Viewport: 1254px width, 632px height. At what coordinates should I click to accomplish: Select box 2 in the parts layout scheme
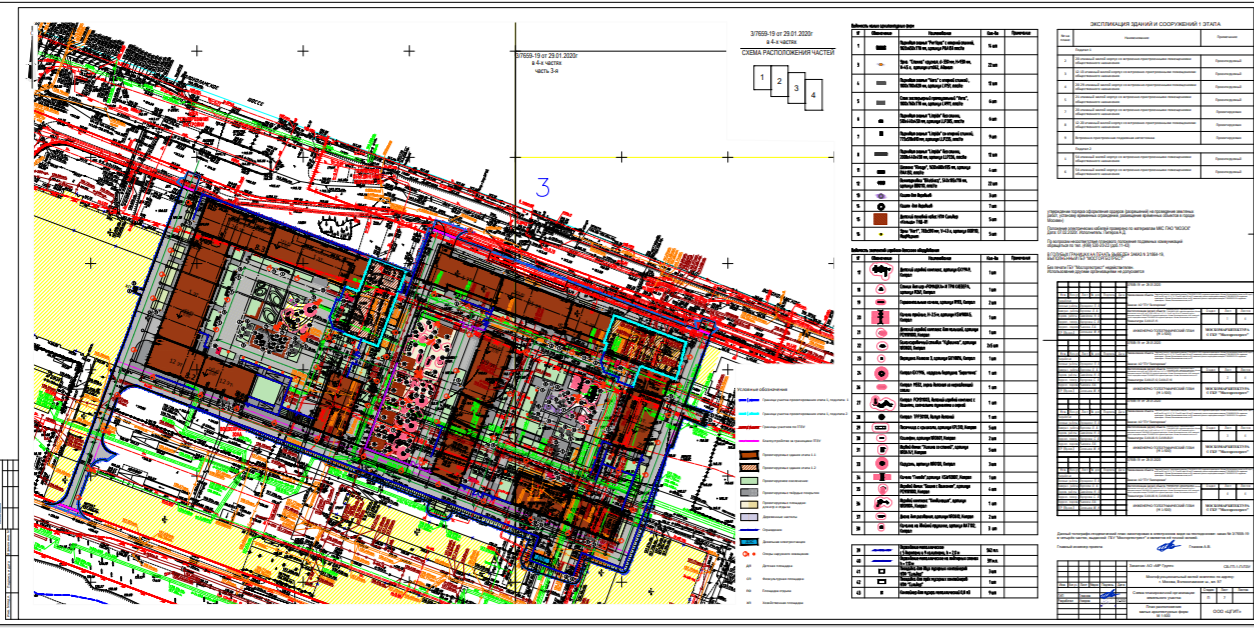(780, 81)
